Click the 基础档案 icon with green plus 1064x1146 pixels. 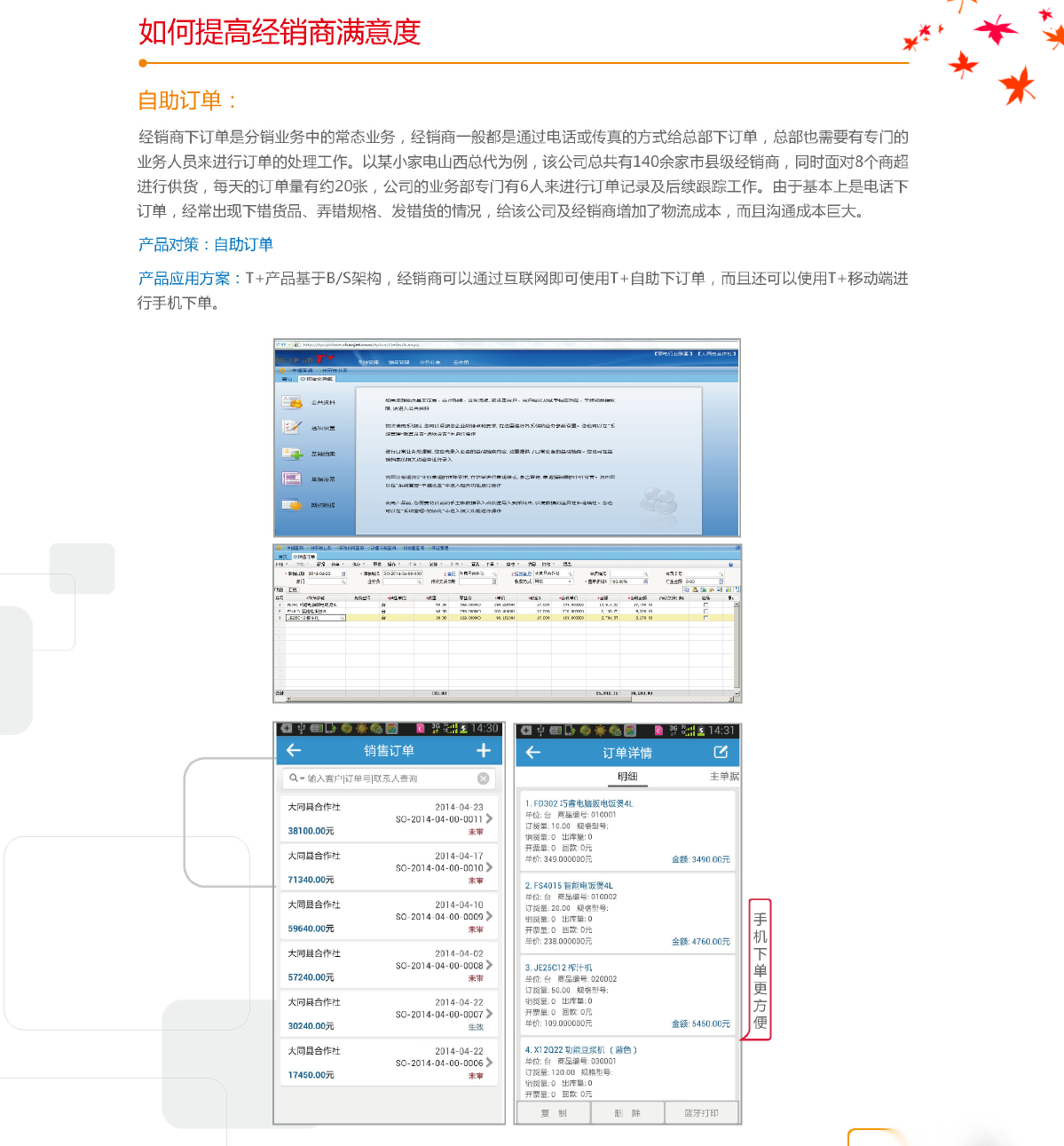point(292,454)
